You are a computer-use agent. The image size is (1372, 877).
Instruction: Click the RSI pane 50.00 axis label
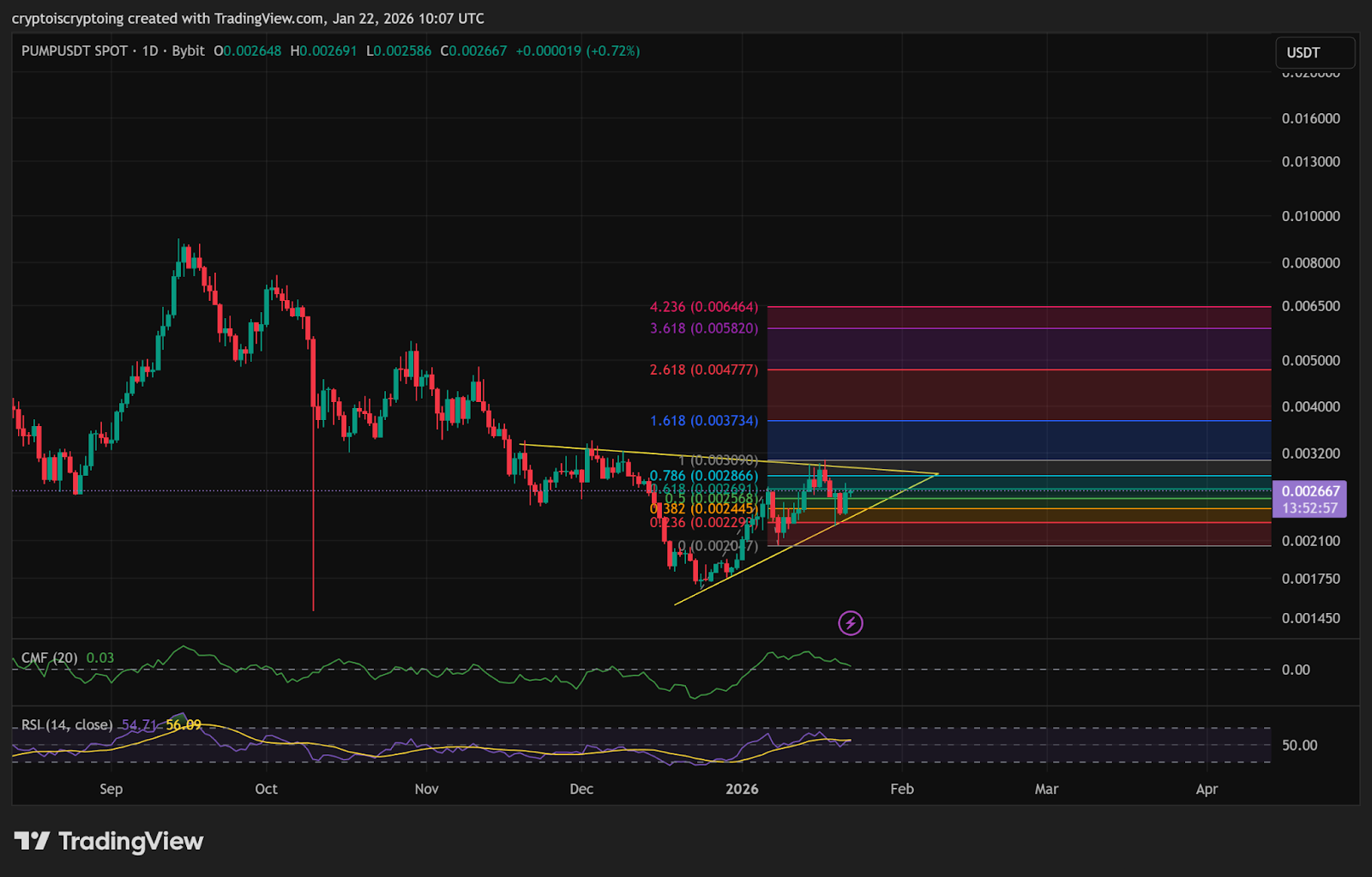[1299, 746]
